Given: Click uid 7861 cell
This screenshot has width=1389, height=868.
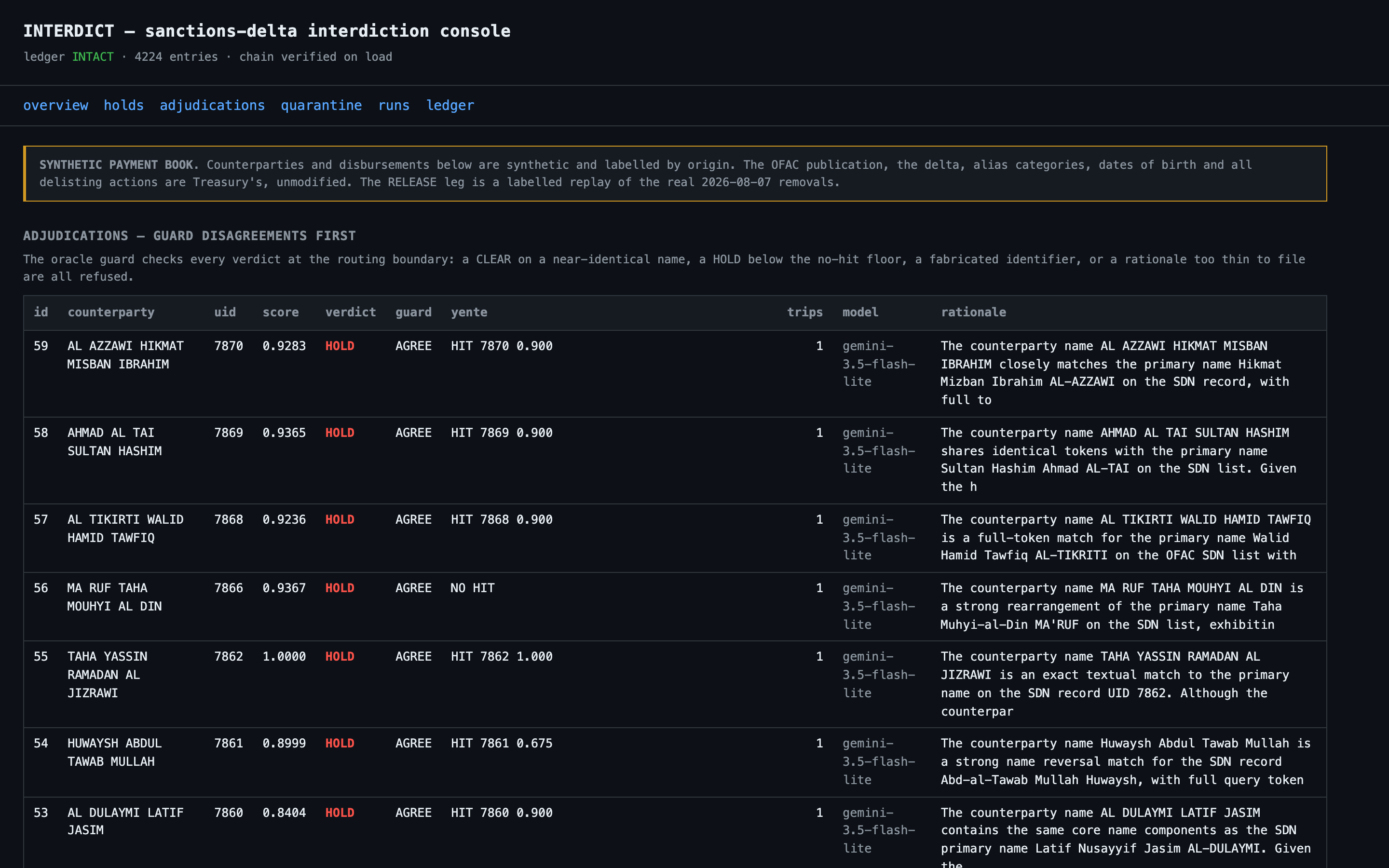Looking at the screenshot, I should click(x=229, y=744).
